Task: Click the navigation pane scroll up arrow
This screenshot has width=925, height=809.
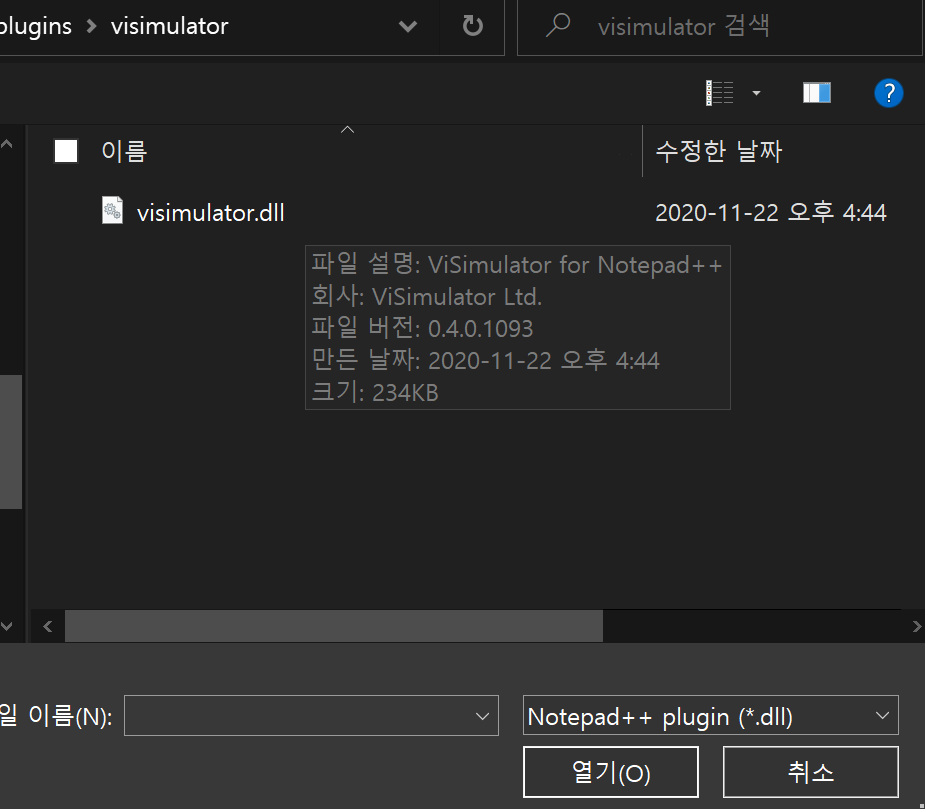Action: coord(7,143)
